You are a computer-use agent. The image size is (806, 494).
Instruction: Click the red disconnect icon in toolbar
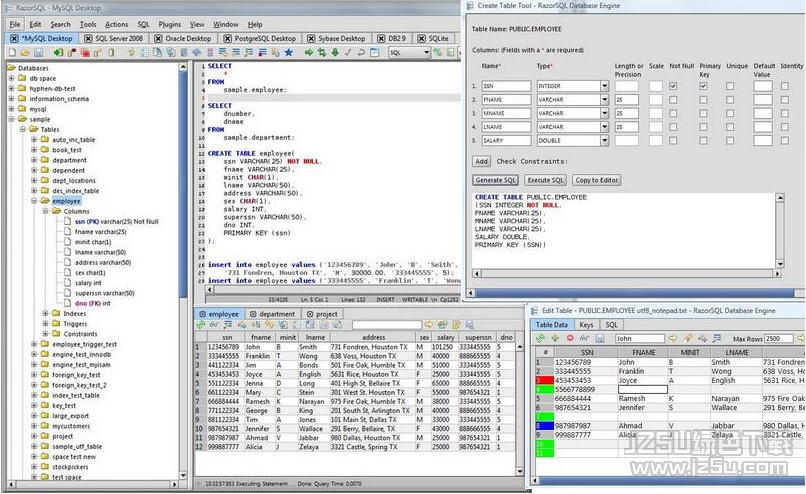coord(85,52)
